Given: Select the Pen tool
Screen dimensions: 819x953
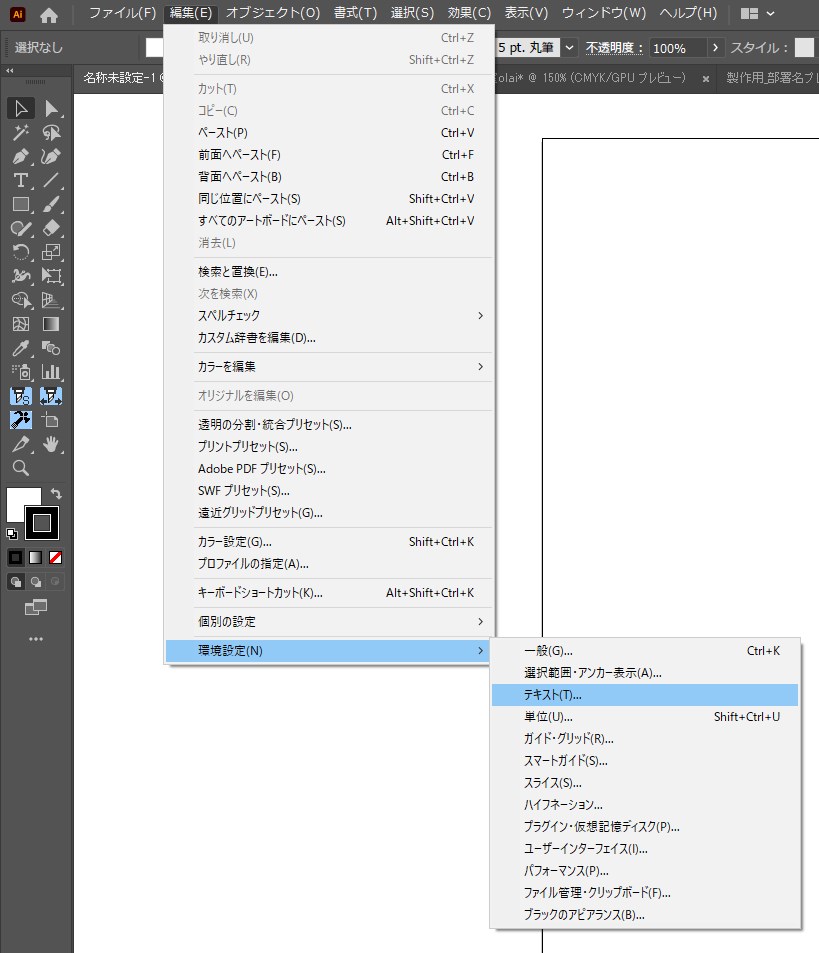Looking at the screenshot, I should click(21, 157).
